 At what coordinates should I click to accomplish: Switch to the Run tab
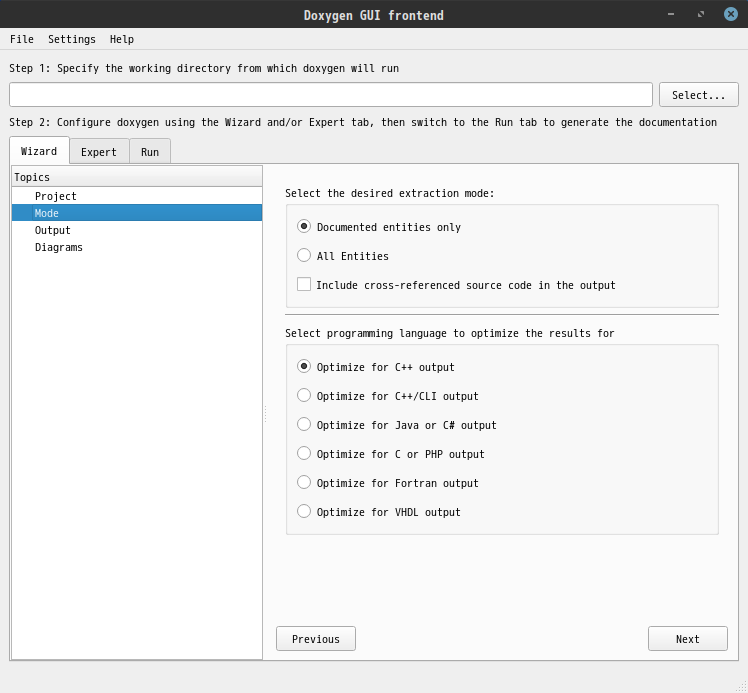tap(150, 152)
